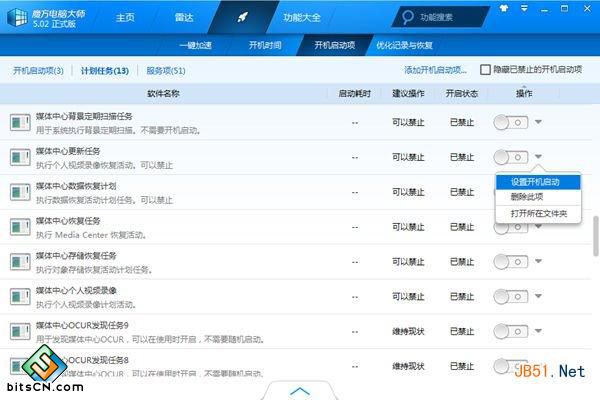Image resolution: width=600 pixels, height=400 pixels.
Task: Click icon of 媒体中心恢复任务
Action: click(20, 227)
